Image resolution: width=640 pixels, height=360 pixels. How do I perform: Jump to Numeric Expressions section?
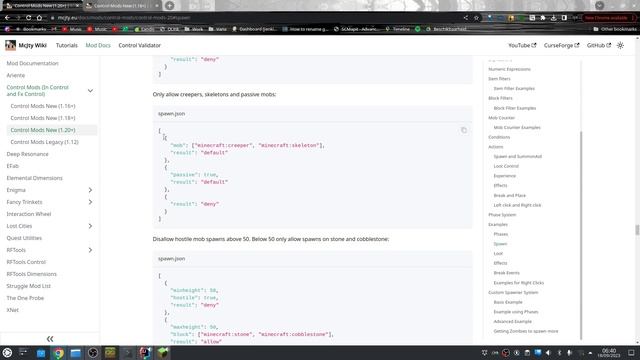(x=509, y=69)
